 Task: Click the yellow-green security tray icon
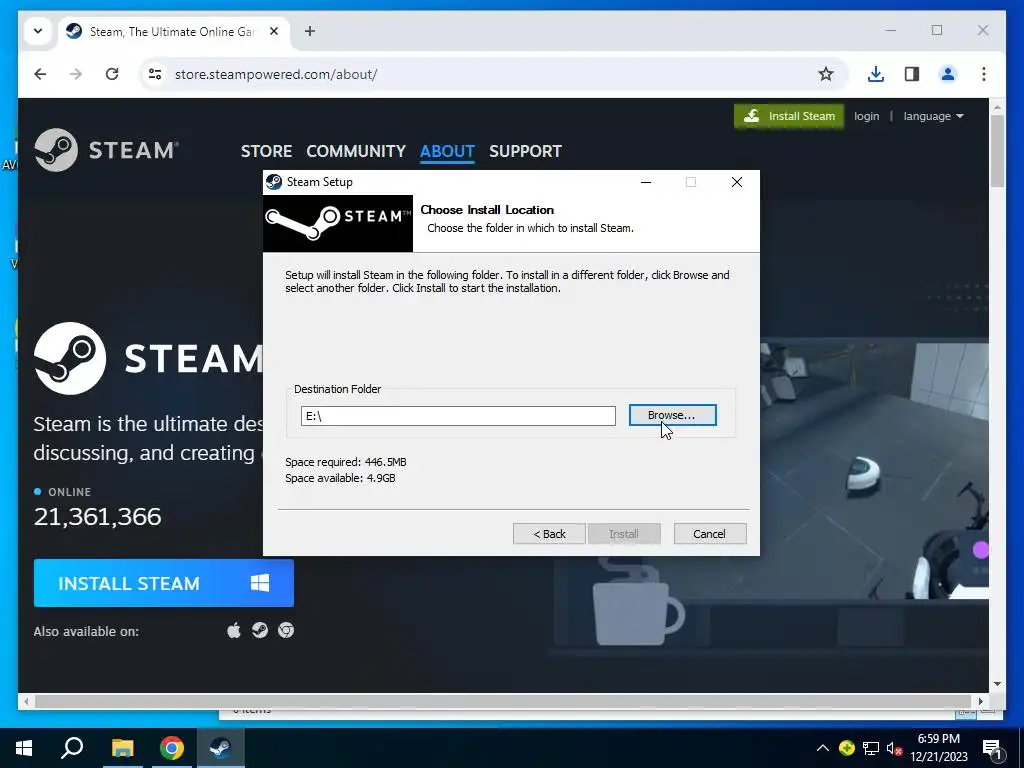pos(846,748)
